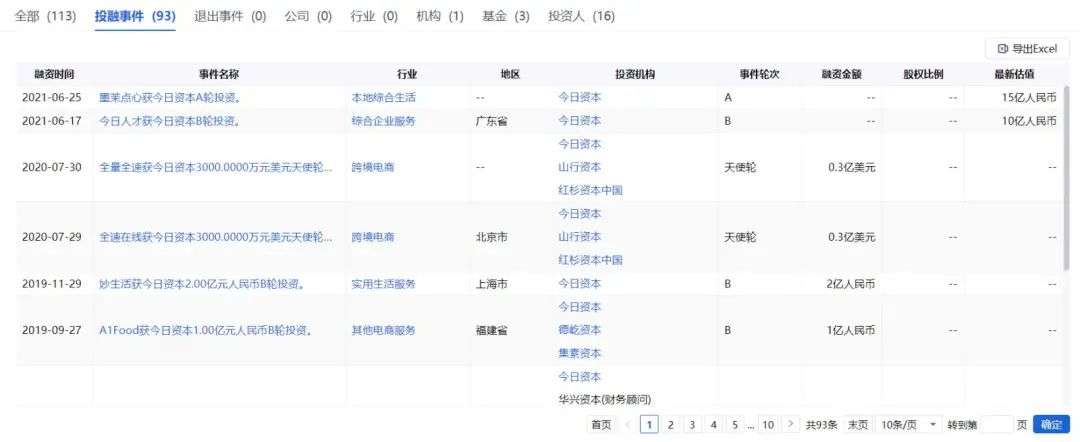Click the 共93条 total count text

coord(822,424)
